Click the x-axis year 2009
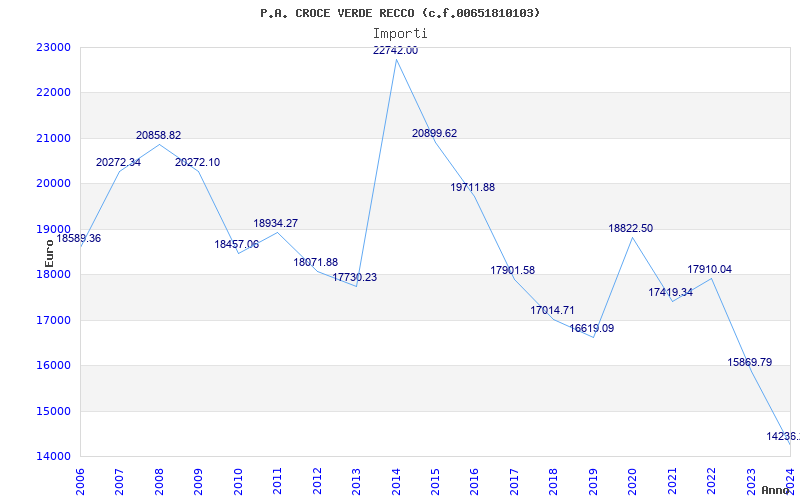The image size is (800, 500). pos(198,481)
